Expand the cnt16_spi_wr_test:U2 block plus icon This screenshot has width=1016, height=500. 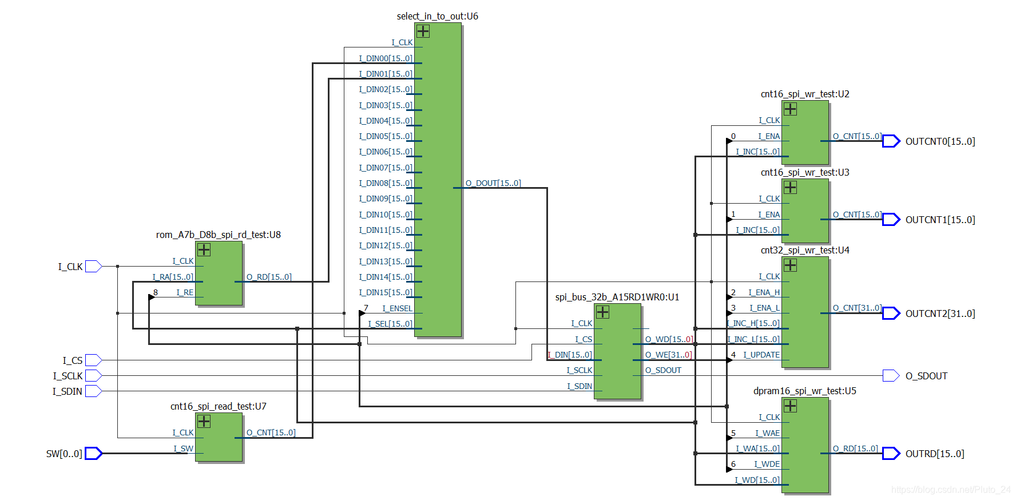790,109
